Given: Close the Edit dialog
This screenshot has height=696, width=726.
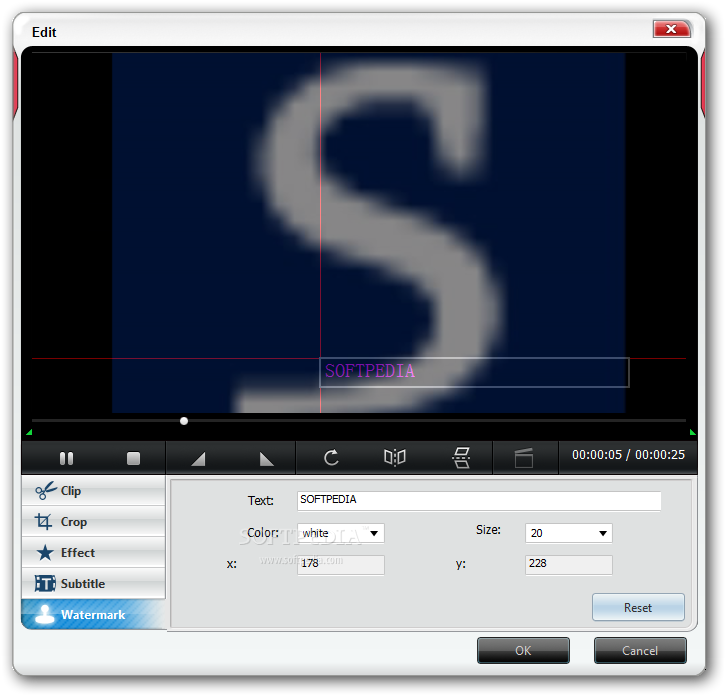Looking at the screenshot, I should click(671, 29).
